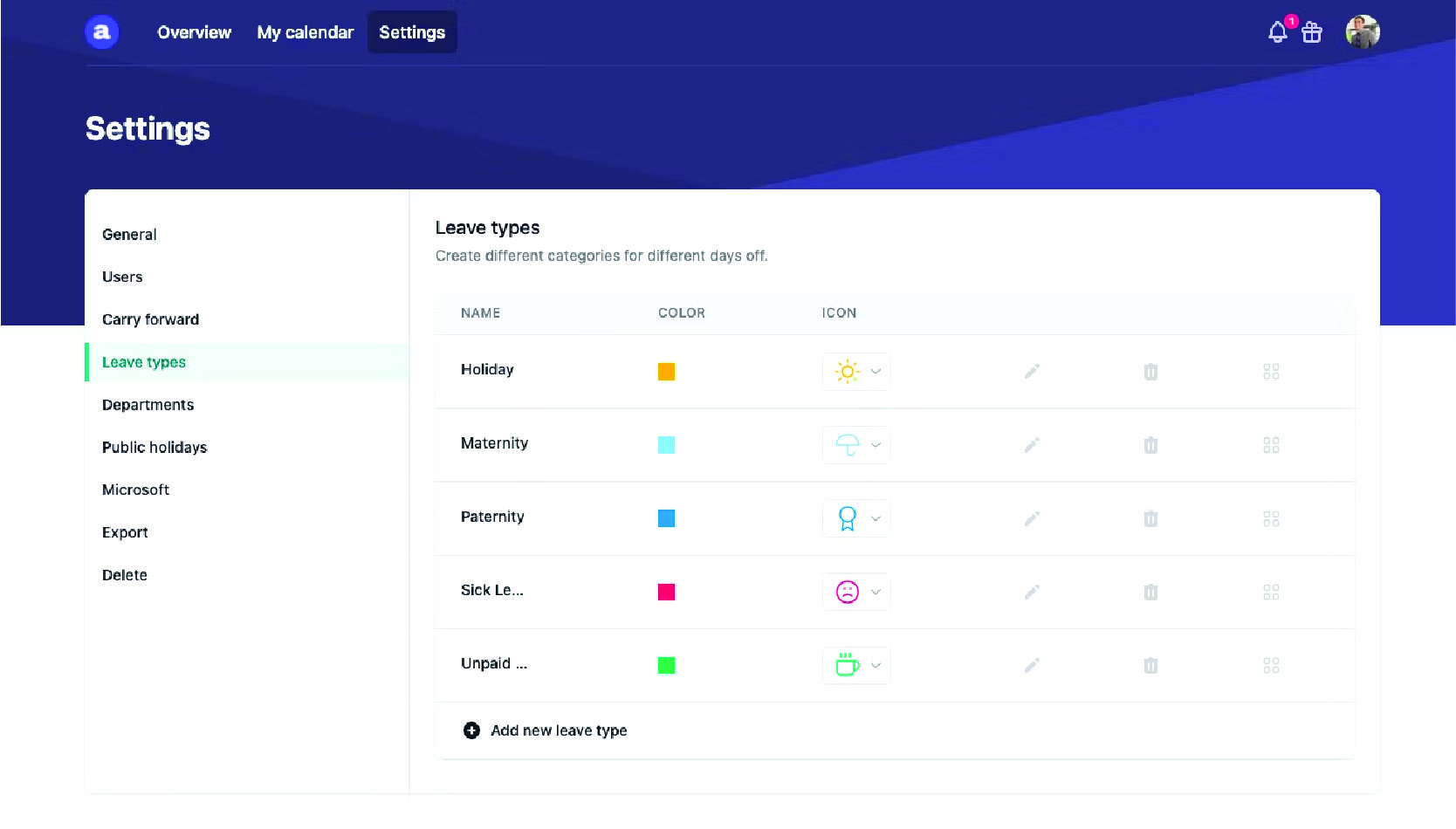
Task: Open notifications via the bell icon
Action: 1276,32
